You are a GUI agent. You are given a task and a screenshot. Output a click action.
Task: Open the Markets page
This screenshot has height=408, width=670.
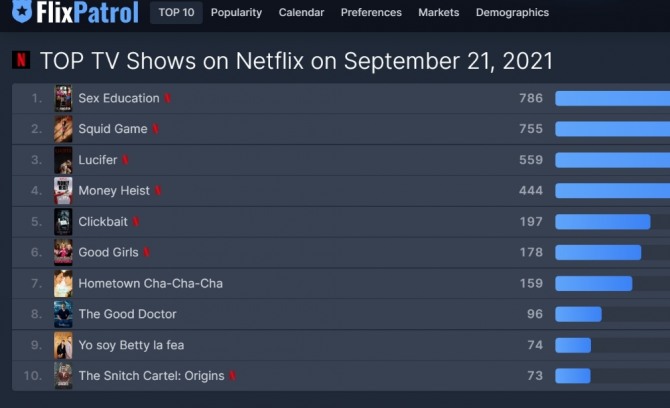point(438,13)
